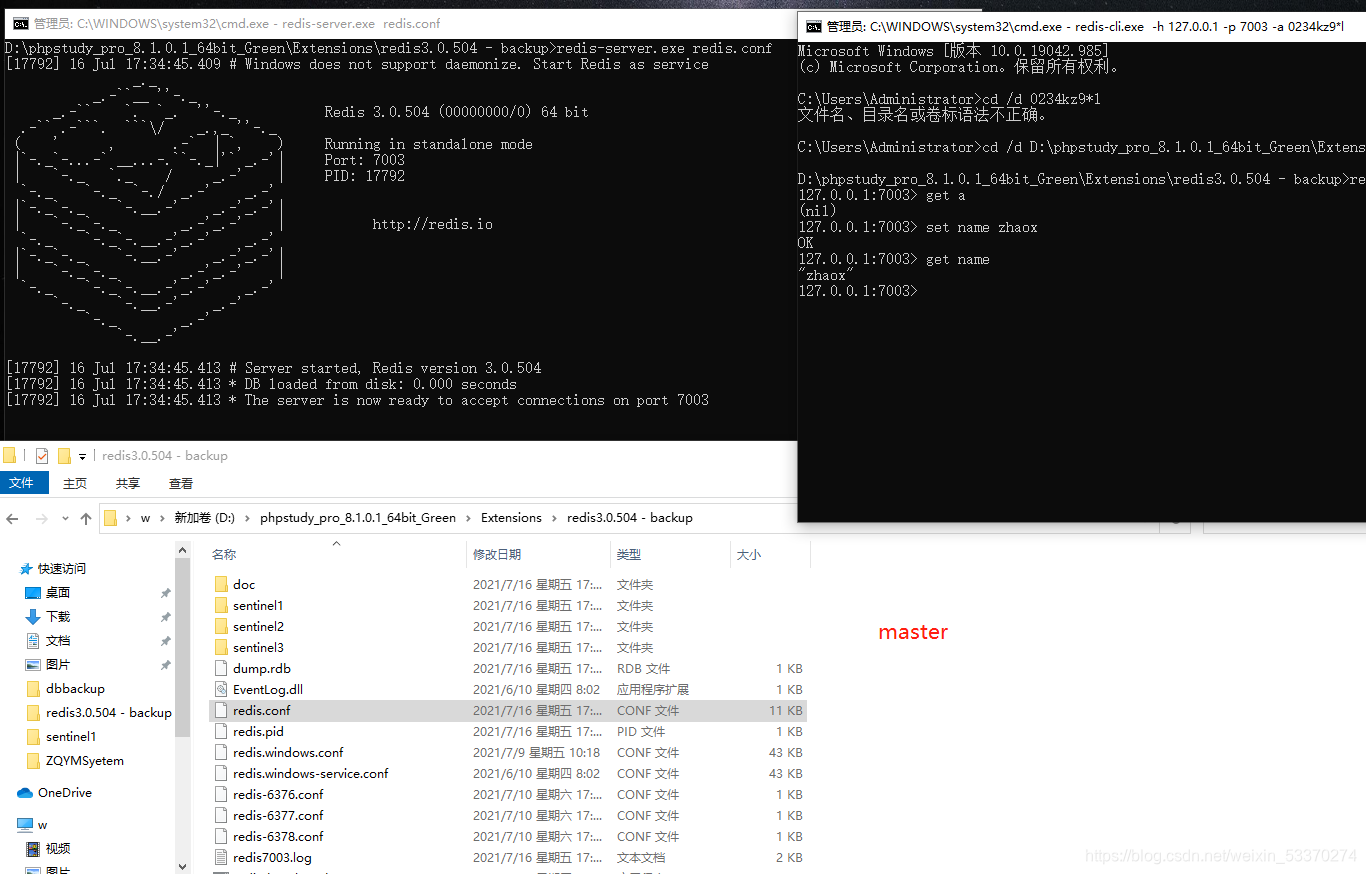Image resolution: width=1366 pixels, height=874 pixels.
Task: Expand the breadcrumb chevron after 新加卷 (D:)
Action: [x=247, y=518]
